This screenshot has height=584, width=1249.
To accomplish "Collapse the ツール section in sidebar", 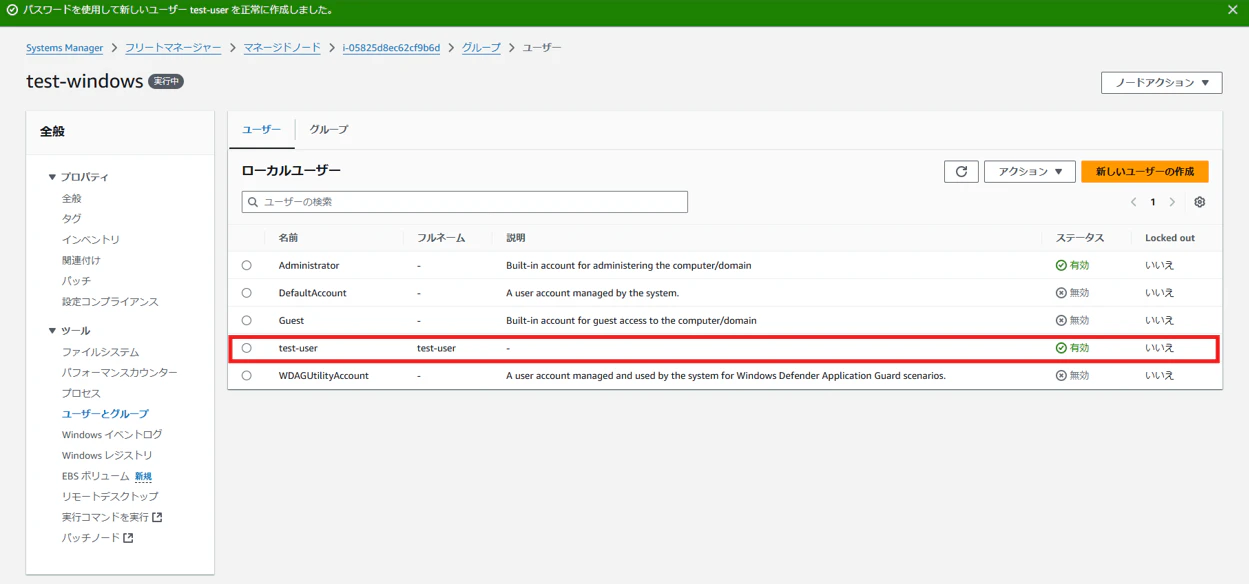I will 52,331.
